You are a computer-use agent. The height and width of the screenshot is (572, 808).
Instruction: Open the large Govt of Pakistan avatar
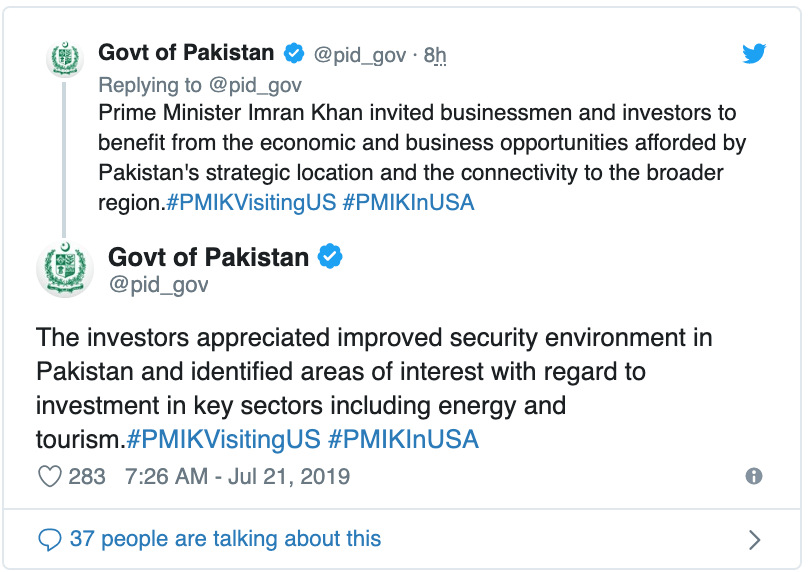(x=64, y=268)
